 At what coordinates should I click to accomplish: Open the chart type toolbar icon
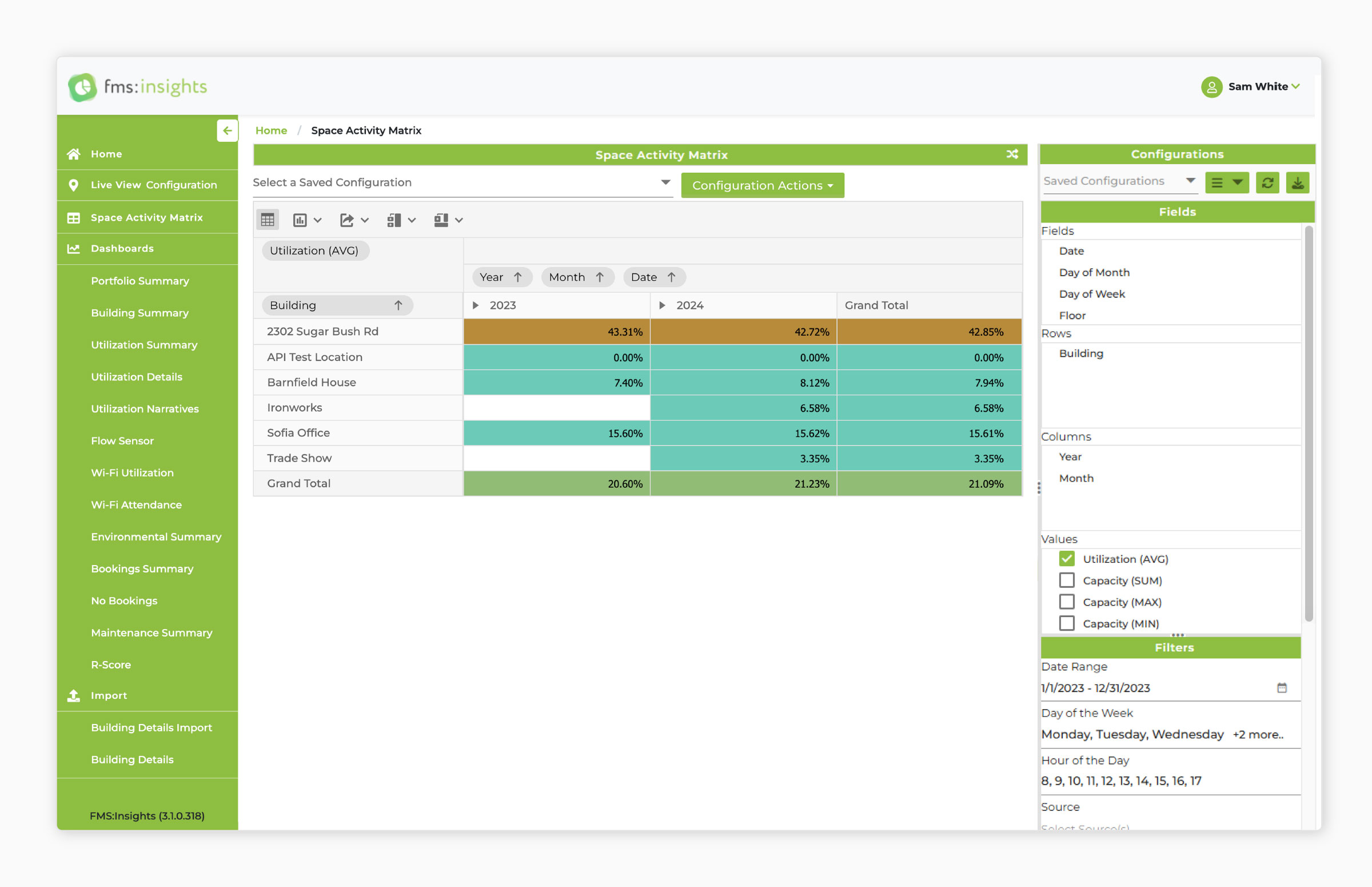coord(307,220)
